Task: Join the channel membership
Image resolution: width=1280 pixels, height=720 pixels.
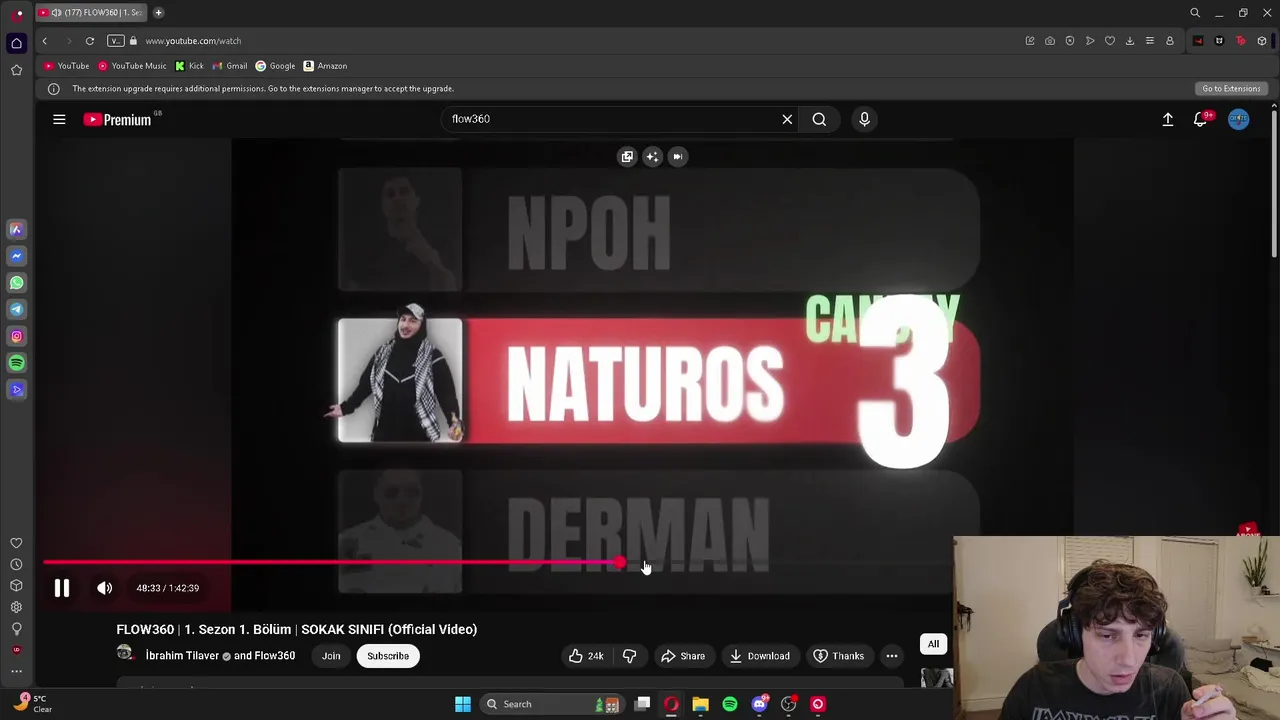Action: 331,656
